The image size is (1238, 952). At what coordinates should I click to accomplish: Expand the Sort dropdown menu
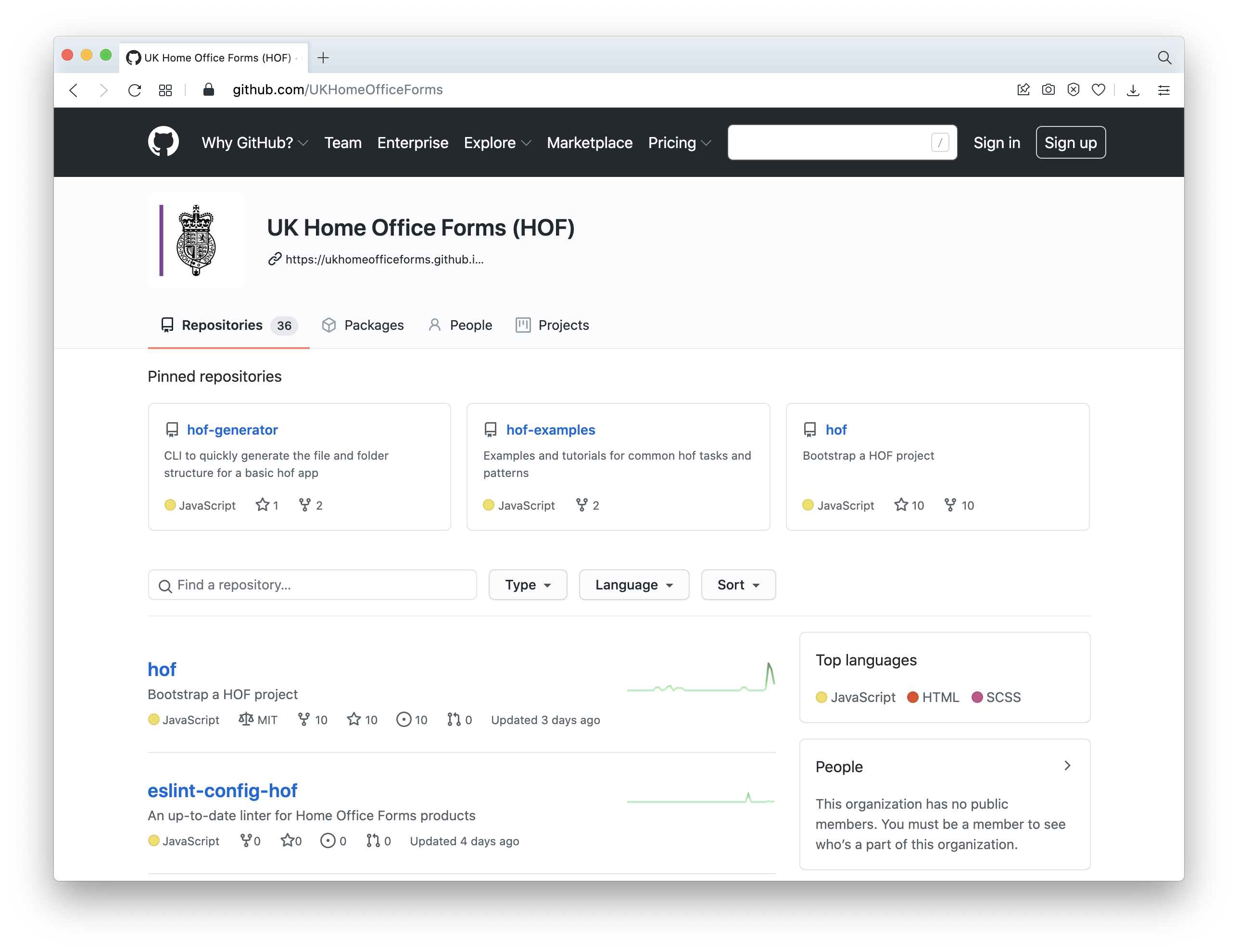coord(738,585)
